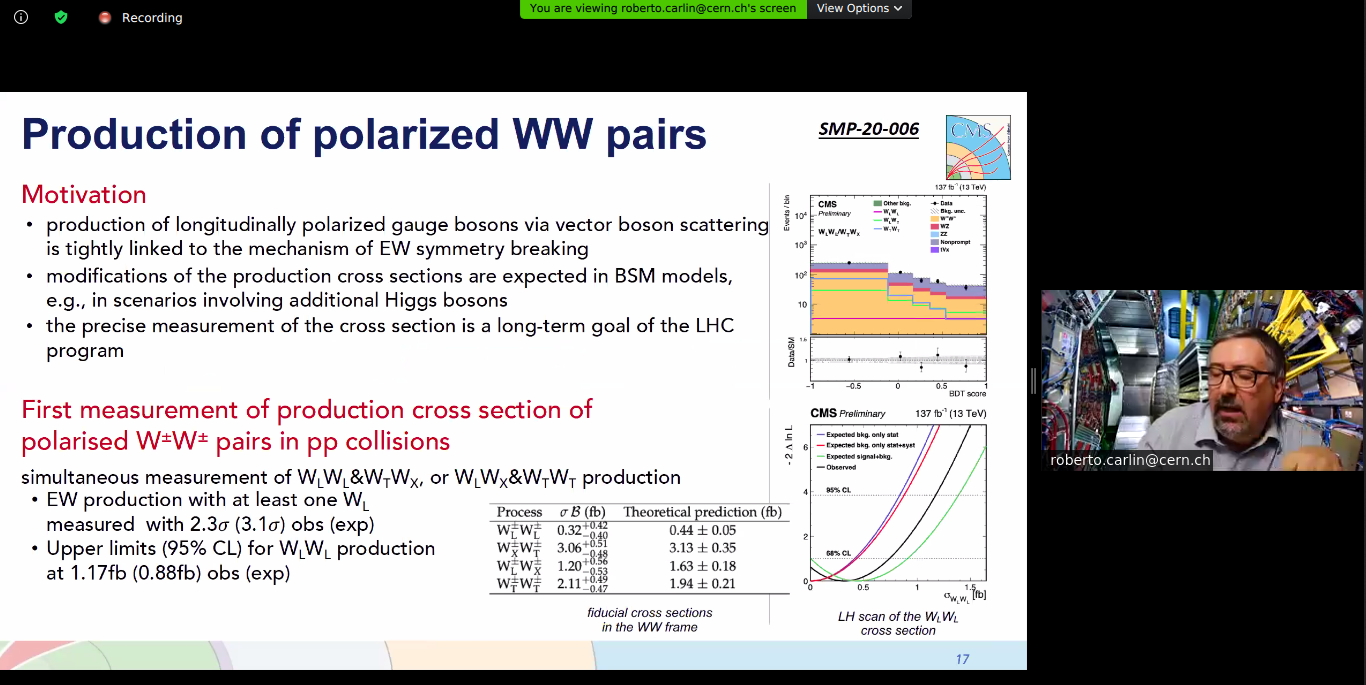The image size is (1366, 685).
Task: Open the meeting information icon
Action: click(21, 17)
